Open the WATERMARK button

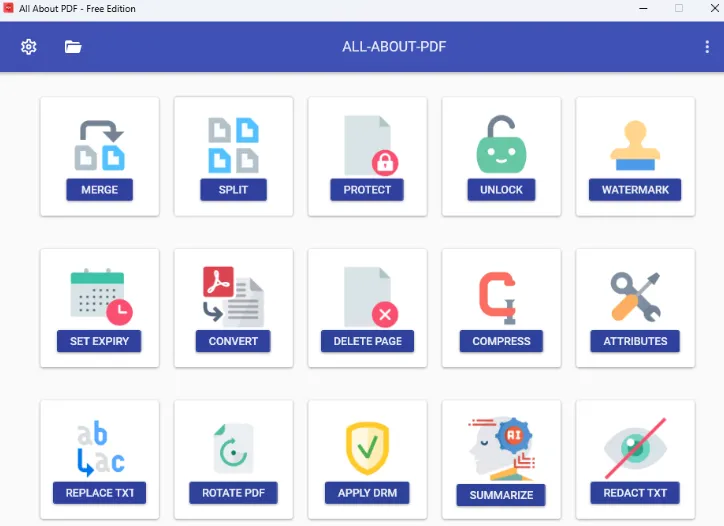pyautogui.click(x=635, y=190)
